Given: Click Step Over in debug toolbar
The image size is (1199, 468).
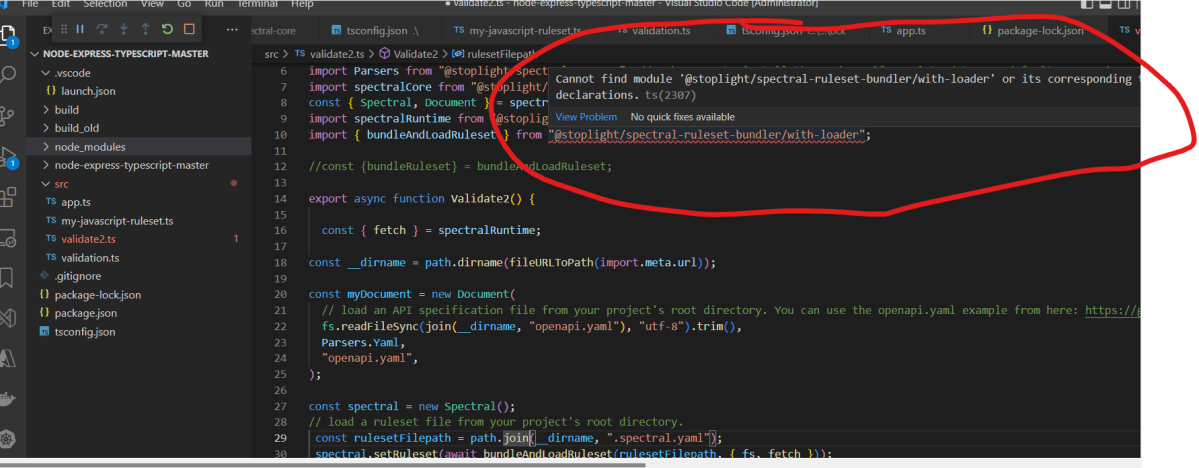Looking at the screenshot, I should pyautogui.click(x=102, y=29).
